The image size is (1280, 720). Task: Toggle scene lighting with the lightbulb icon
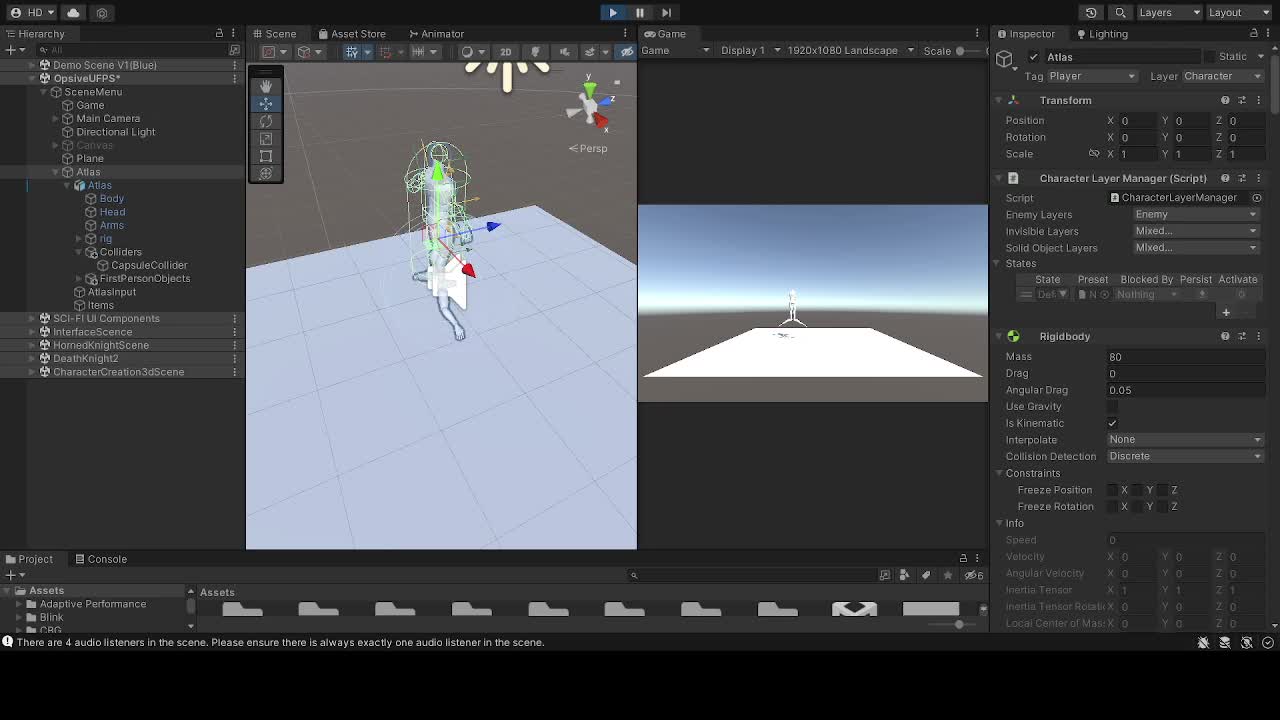(x=535, y=52)
